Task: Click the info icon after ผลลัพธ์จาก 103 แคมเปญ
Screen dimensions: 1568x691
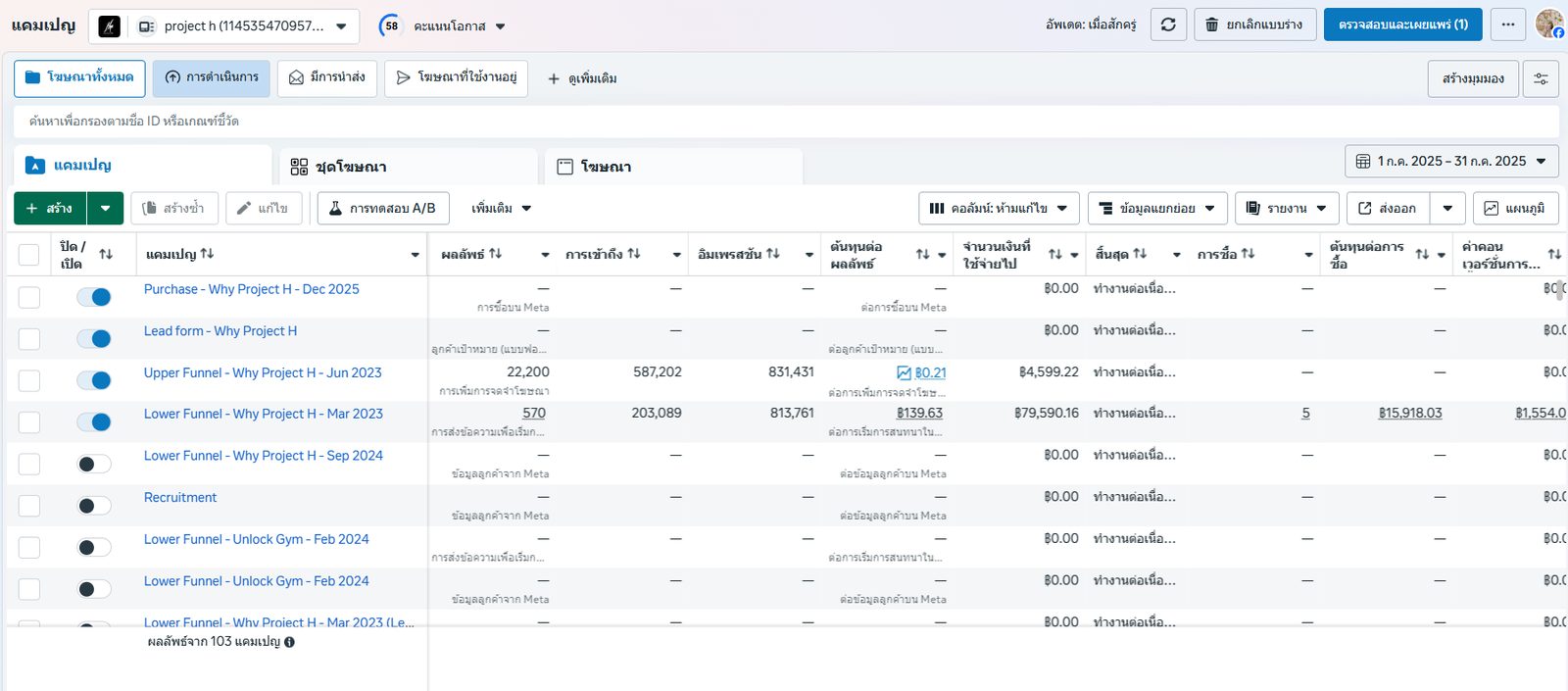Action: [289, 642]
